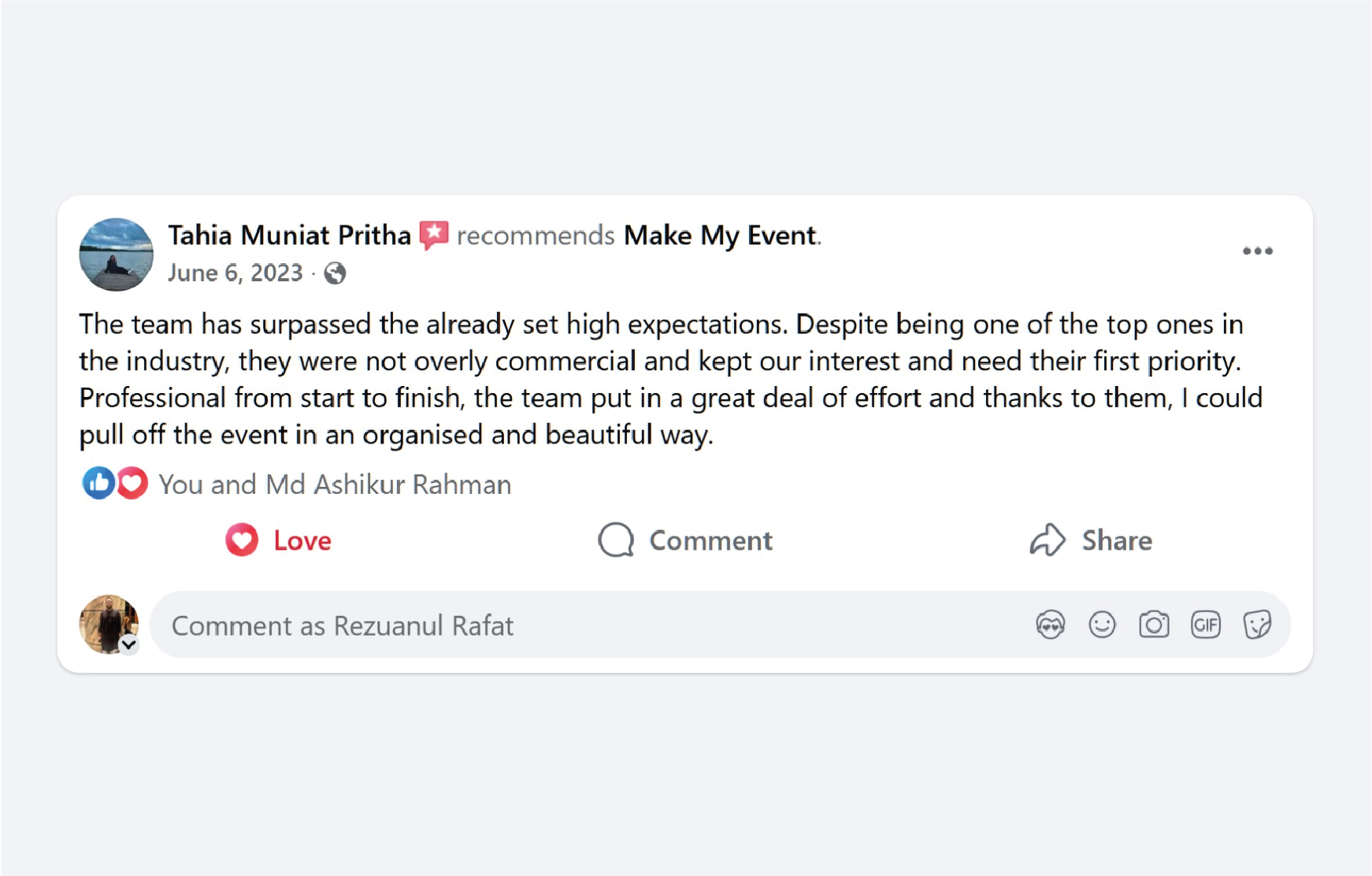Click the red recommends star badge
The width and height of the screenshot is (1372, 876).
pyautogui.click(x=434, y=235)
